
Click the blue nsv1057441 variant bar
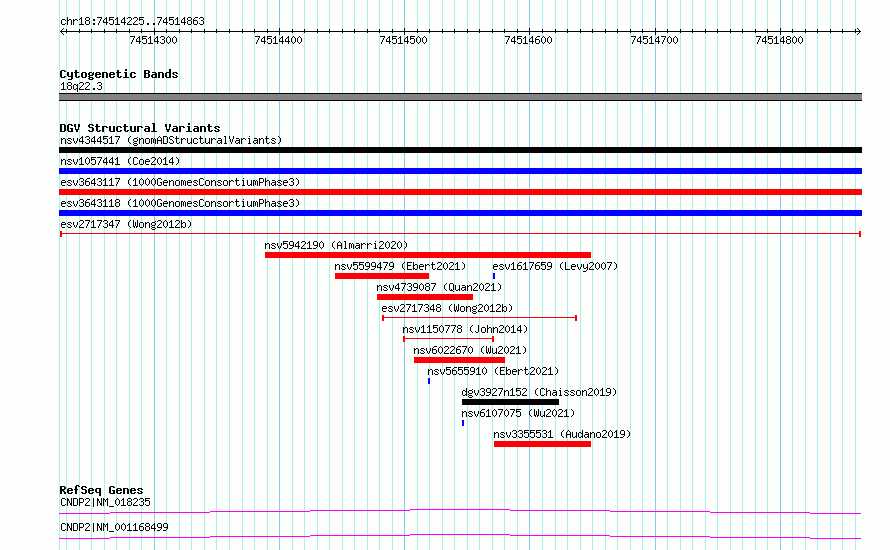click(x=460, y=171)
